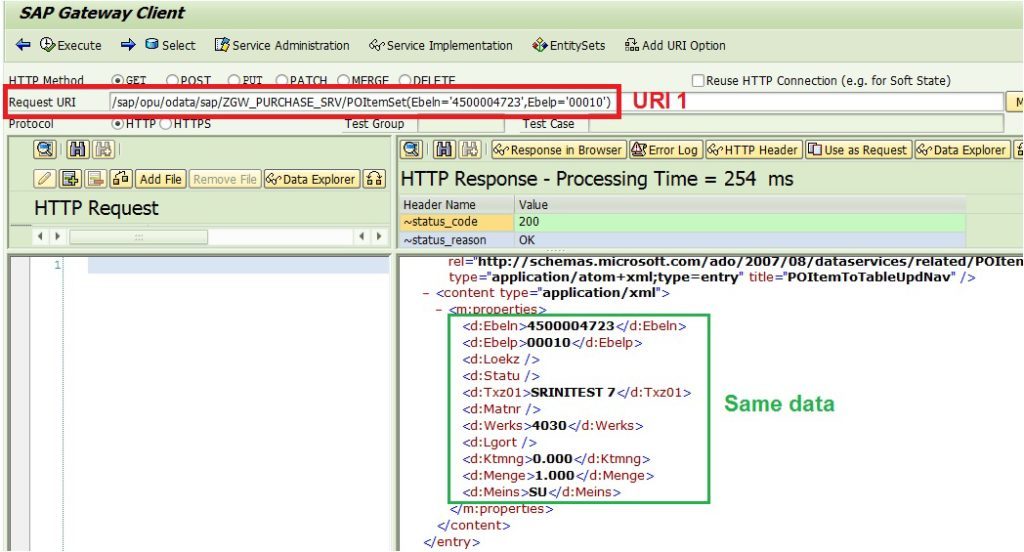Click the forward arrow icon before Select
The image size is (1024, 552).
128,45
